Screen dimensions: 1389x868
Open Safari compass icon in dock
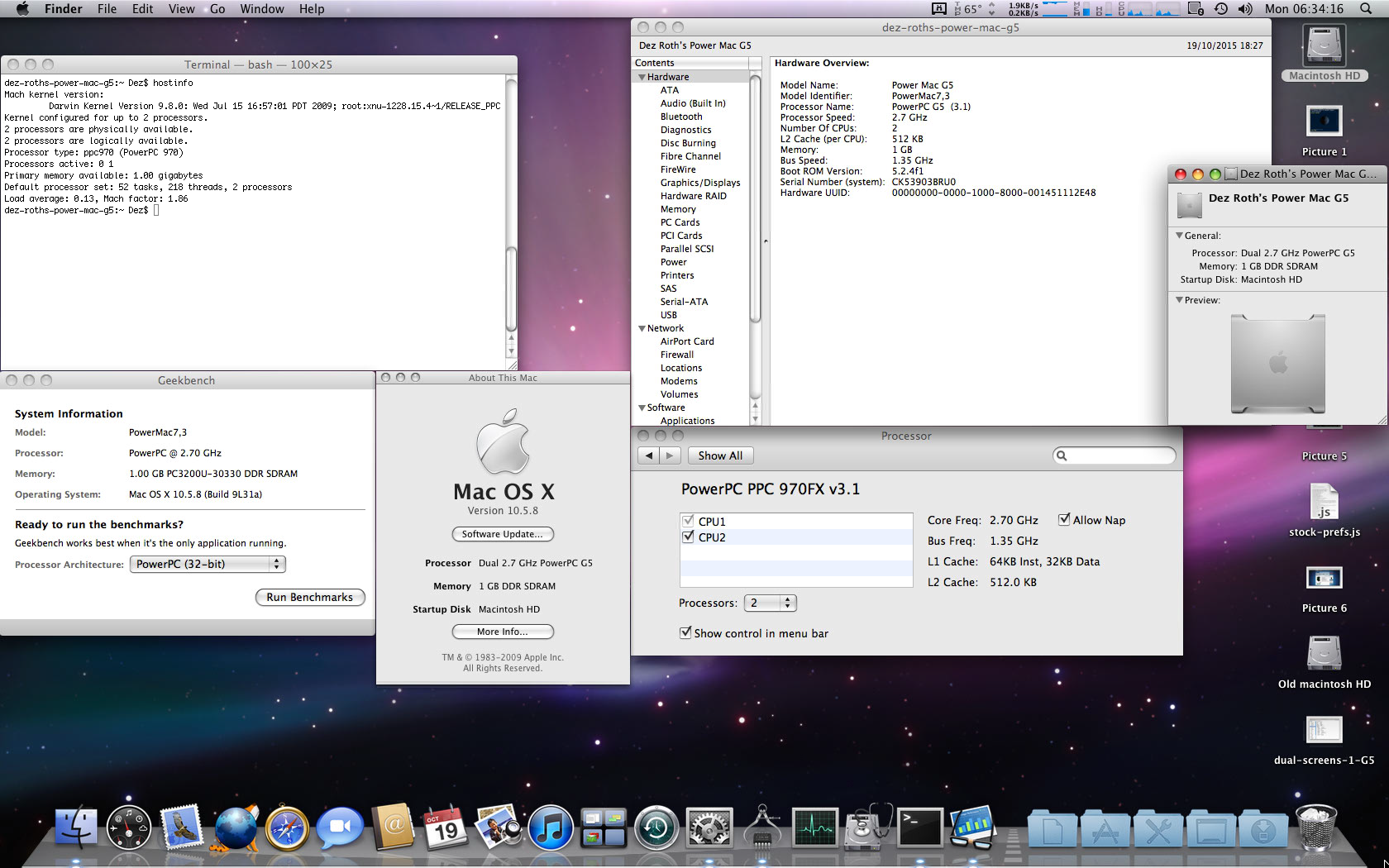pyautogui.click(x=288, y=827)
